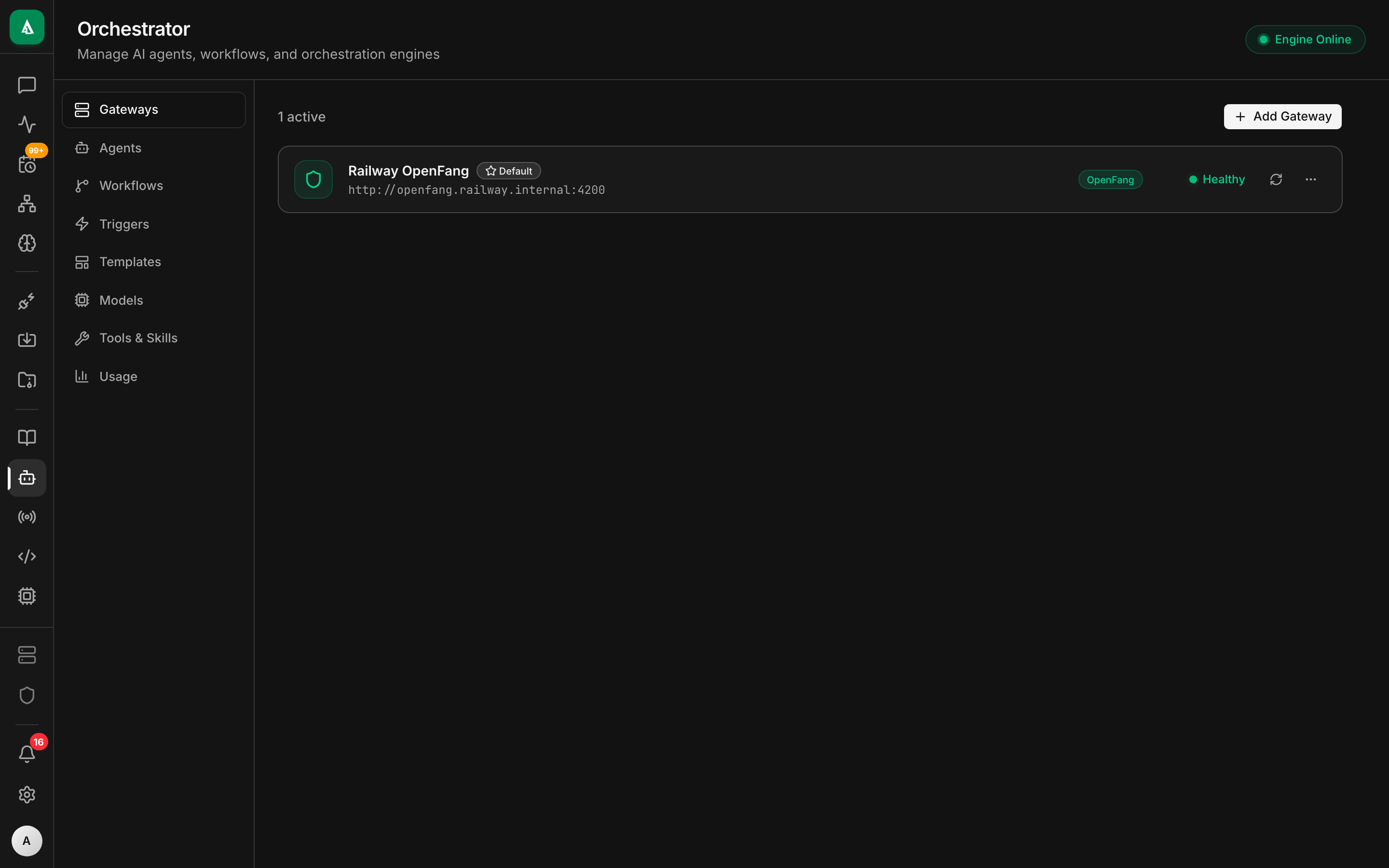Open the chip/hardware icon
The height and width of the screenshot is (868, 1389).
coord(27,596)
